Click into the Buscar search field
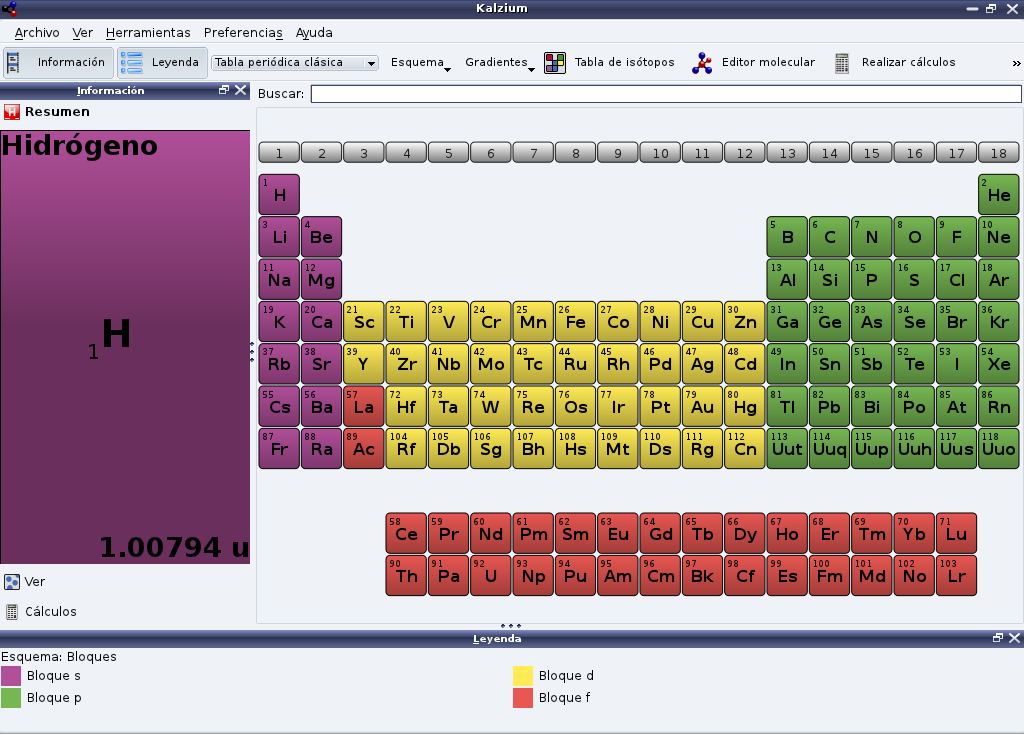 pos(666,94)
